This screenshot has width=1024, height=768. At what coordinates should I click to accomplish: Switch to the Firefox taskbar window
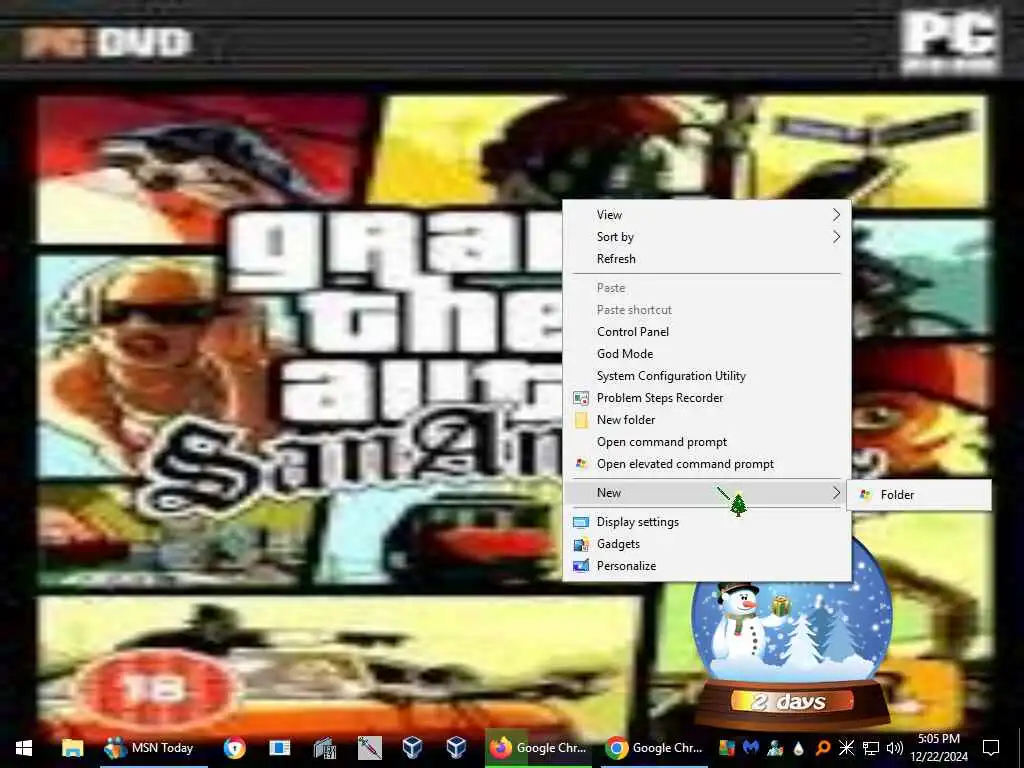[539, 748]
